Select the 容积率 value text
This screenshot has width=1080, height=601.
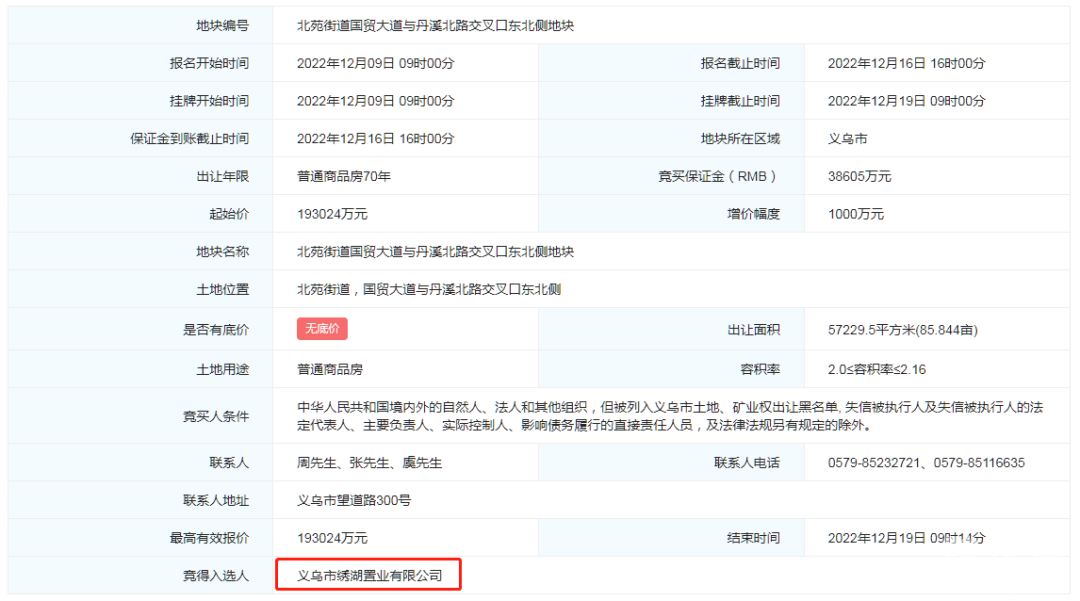[x=877, y=369]
